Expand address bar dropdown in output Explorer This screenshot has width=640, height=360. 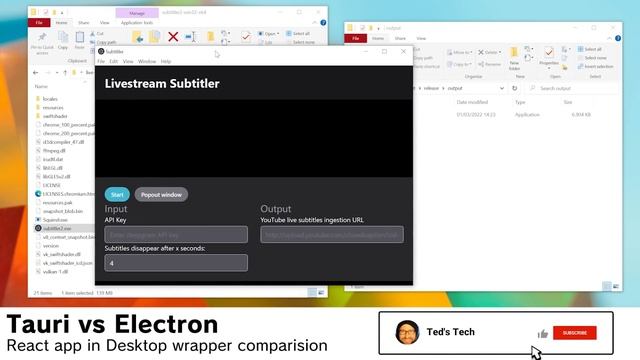[x=502, y=88]
